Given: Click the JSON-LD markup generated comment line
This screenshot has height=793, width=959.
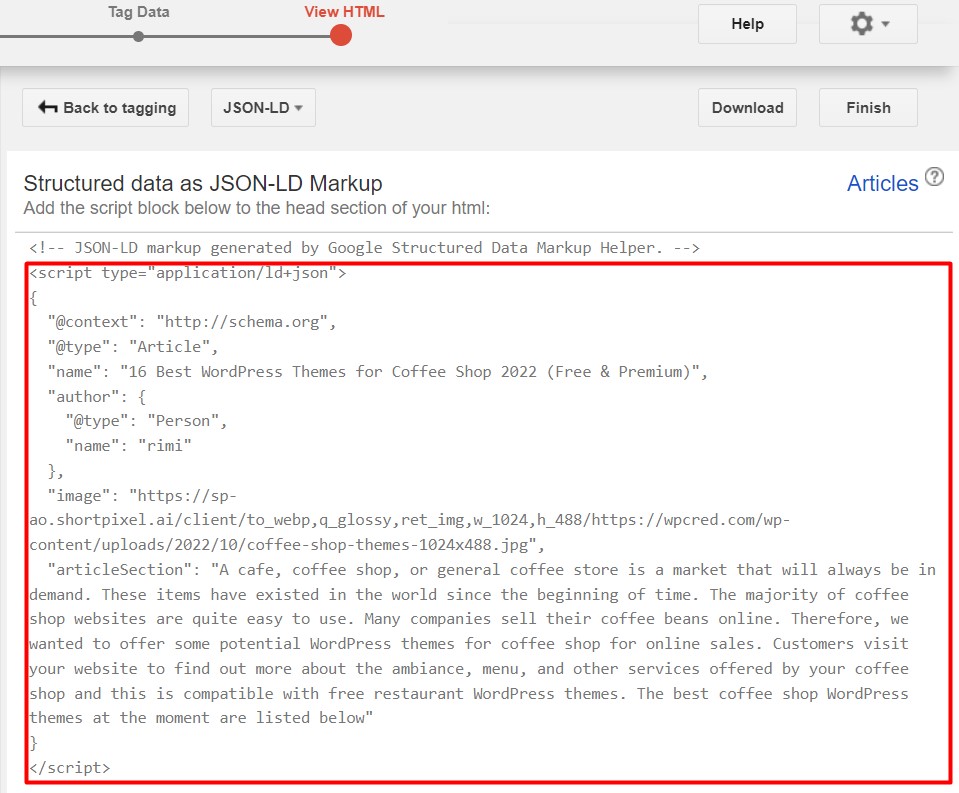Looking at the screenshot, I should click(365, 248).
